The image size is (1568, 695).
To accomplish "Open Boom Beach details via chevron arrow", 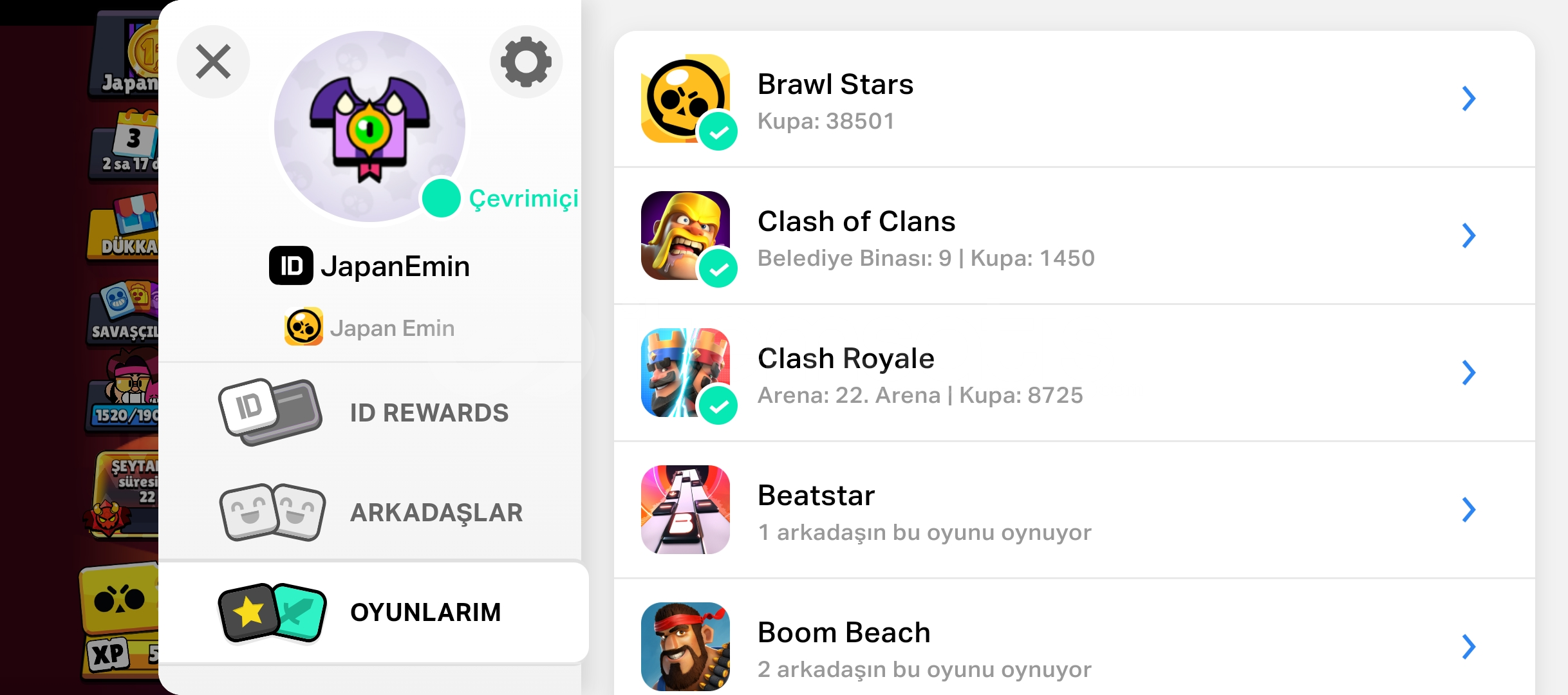I will coord(1468,647).
